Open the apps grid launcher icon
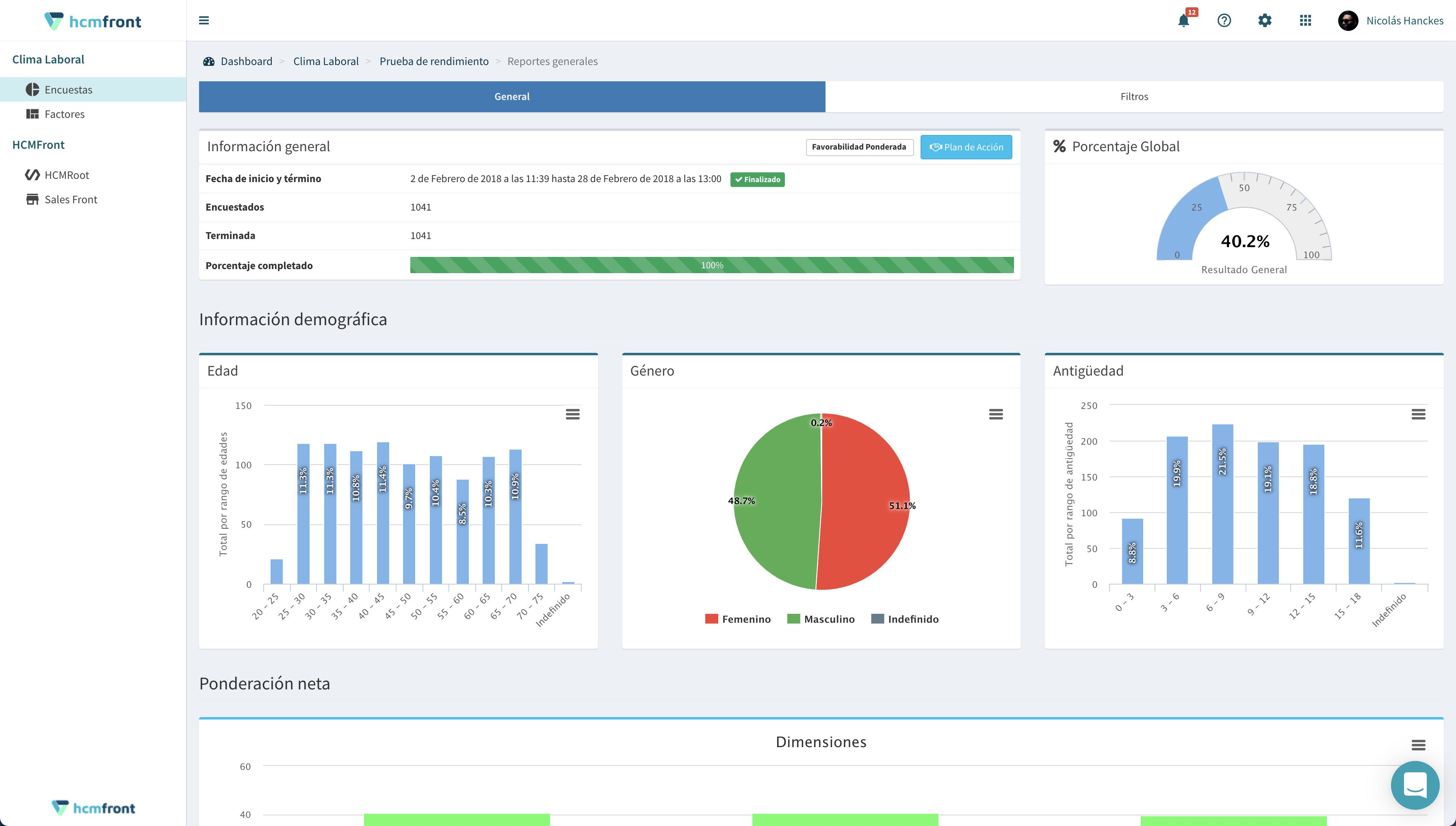1456x826 pixels. 1305,21
